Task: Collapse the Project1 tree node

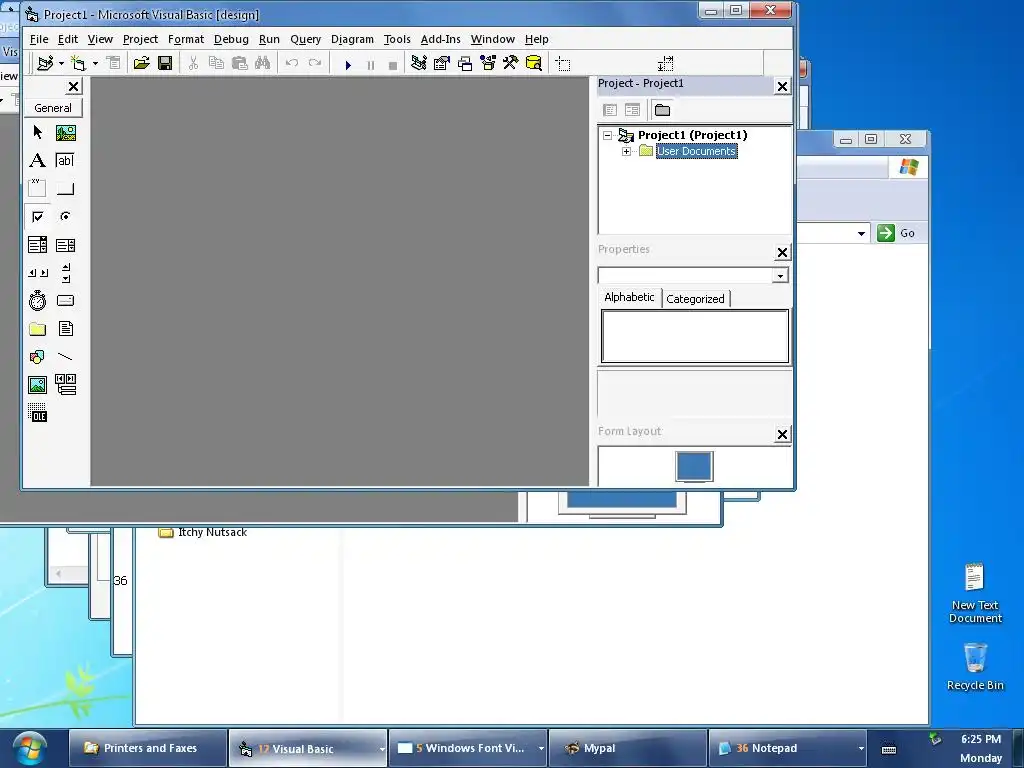Action: [x=607, y=135]
